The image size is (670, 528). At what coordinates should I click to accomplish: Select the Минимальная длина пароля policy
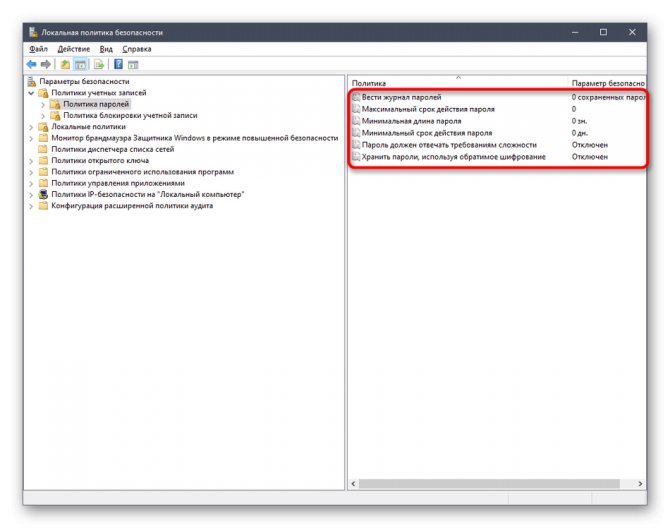pyautogui.click(x=411, y=121)
